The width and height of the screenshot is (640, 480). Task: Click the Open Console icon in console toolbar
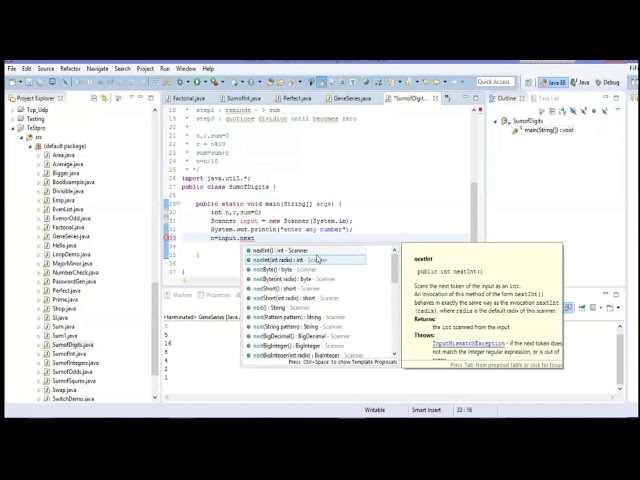tap(611, 308)
